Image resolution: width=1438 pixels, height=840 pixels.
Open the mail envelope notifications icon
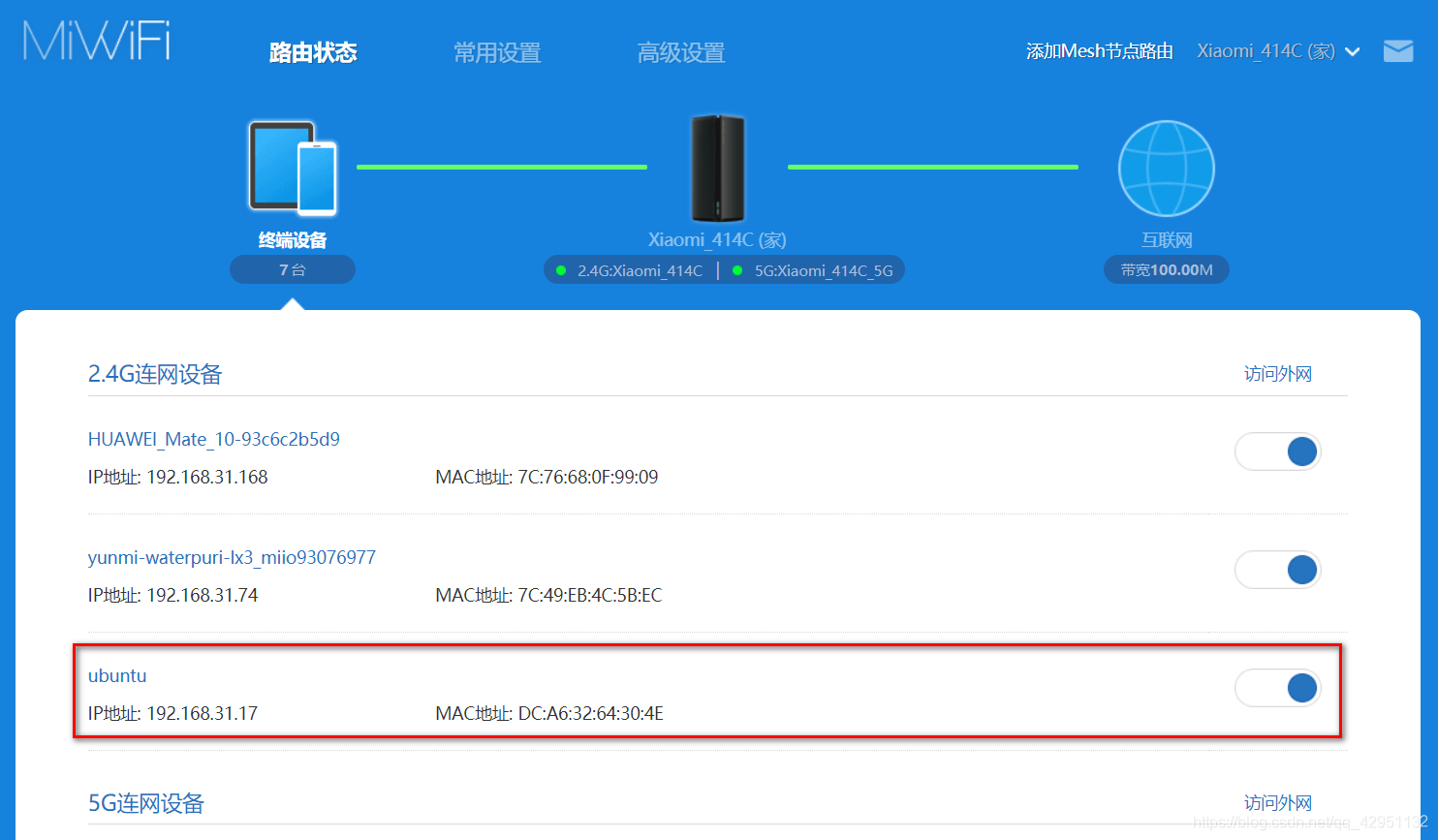click(1397, 51)
